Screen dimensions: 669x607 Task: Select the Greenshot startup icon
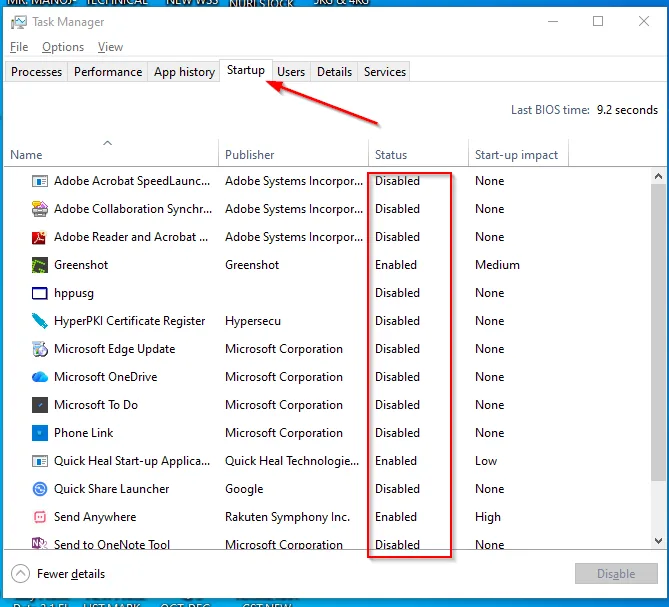coord(40,265)
